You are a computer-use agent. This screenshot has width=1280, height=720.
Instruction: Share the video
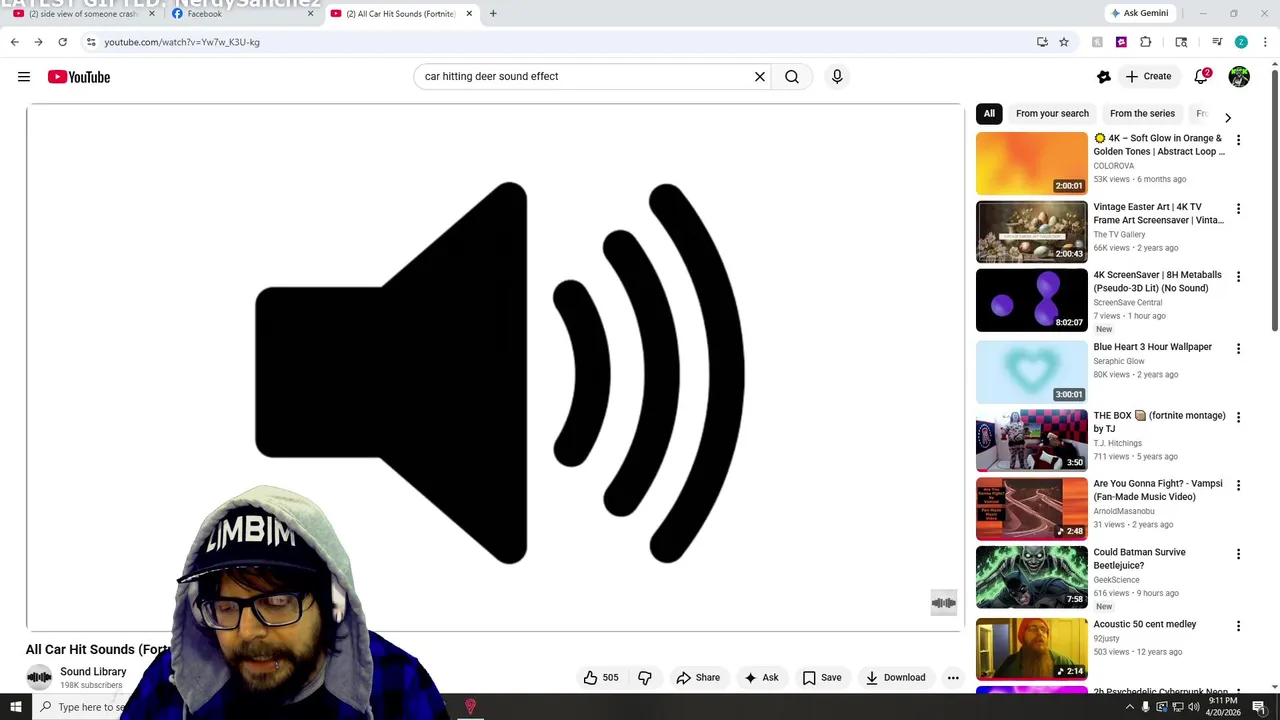coord(698,677)
